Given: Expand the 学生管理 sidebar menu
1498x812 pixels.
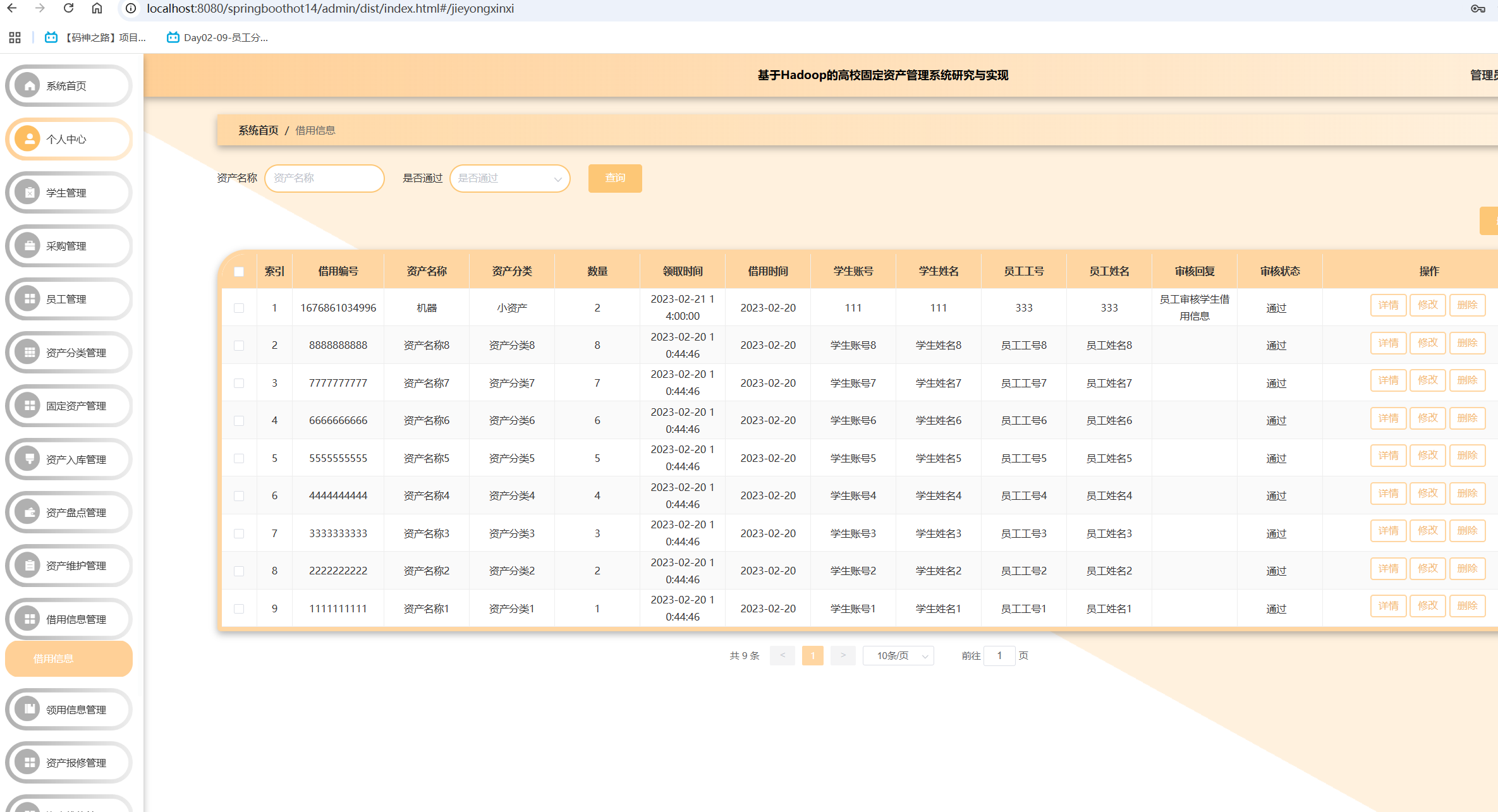Looking at the screenshot, I should click(69, 192).
